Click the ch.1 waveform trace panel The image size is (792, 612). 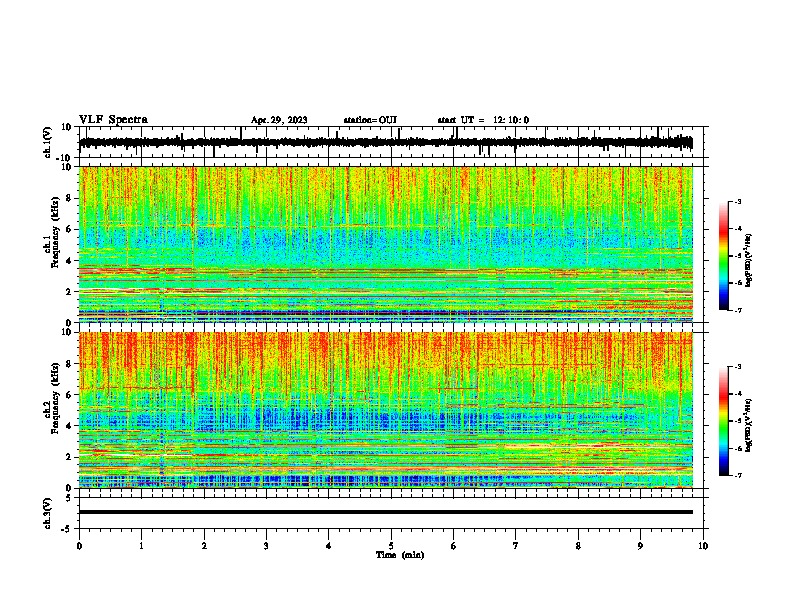390,142
